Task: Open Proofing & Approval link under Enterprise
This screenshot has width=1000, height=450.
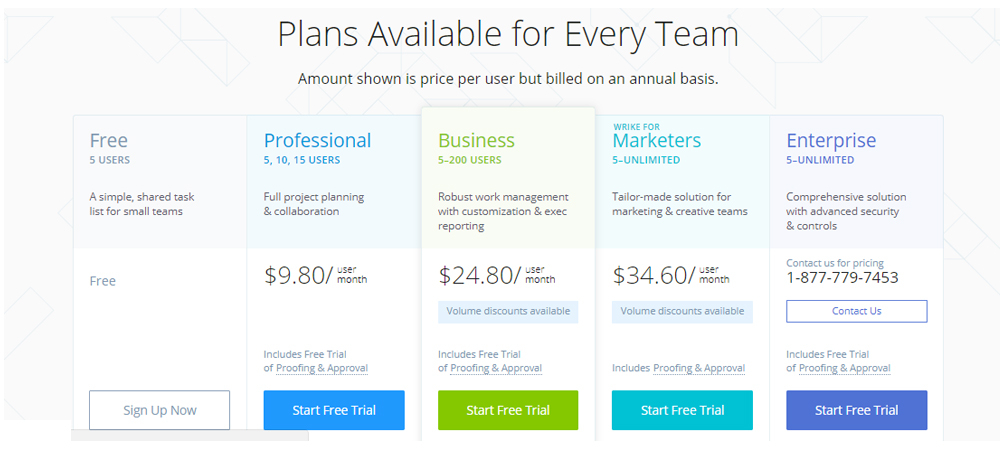Action: (x=844, y=368)
